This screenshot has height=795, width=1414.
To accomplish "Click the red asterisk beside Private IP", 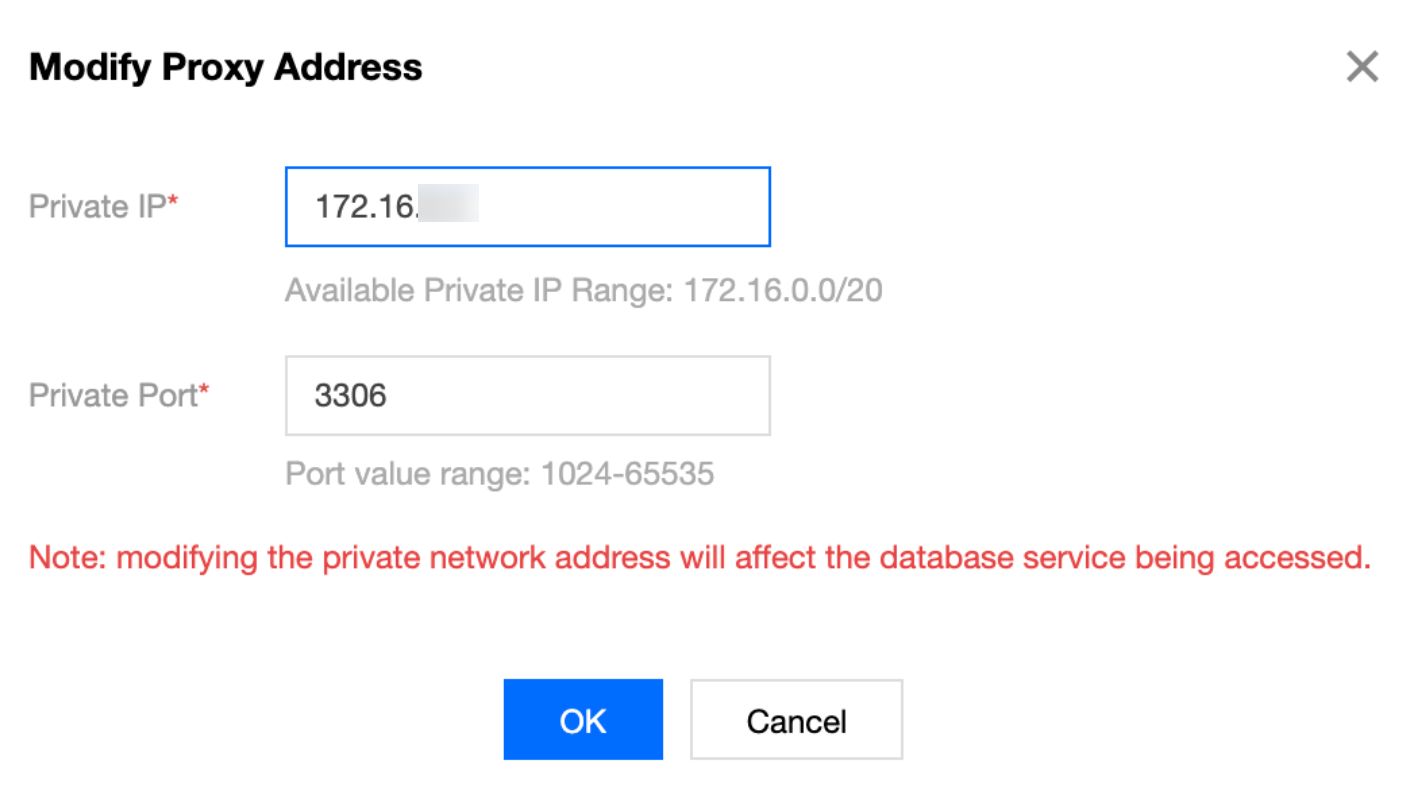I will click(173, 203).
